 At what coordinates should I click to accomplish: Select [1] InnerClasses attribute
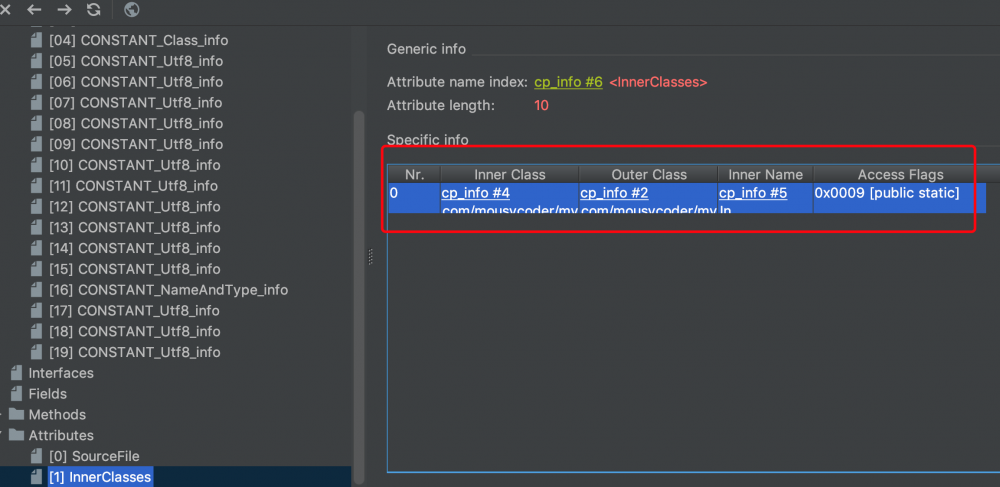[x=100, y=477]
